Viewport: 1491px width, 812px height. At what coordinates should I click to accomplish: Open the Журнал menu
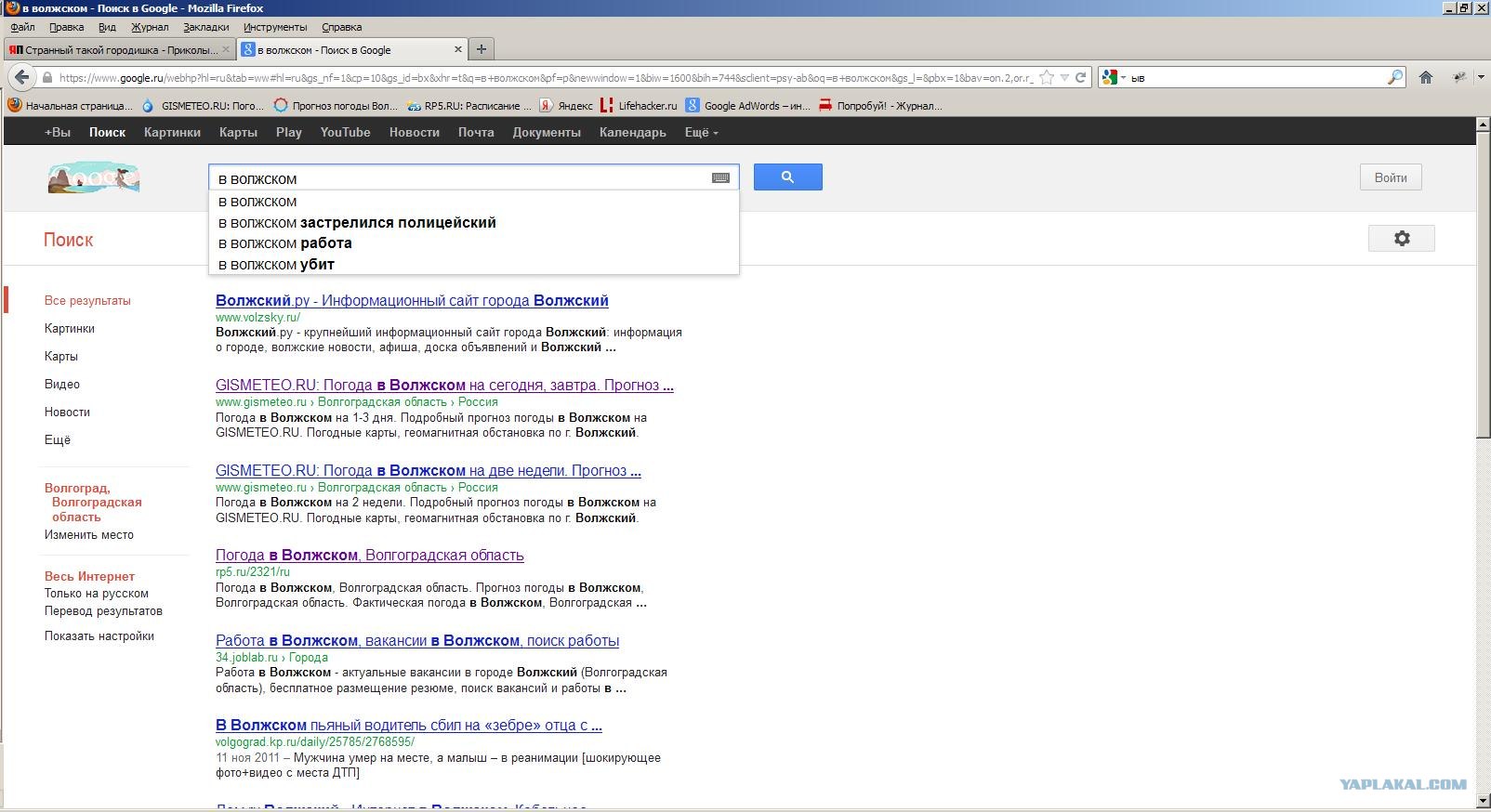pos(150,28)
